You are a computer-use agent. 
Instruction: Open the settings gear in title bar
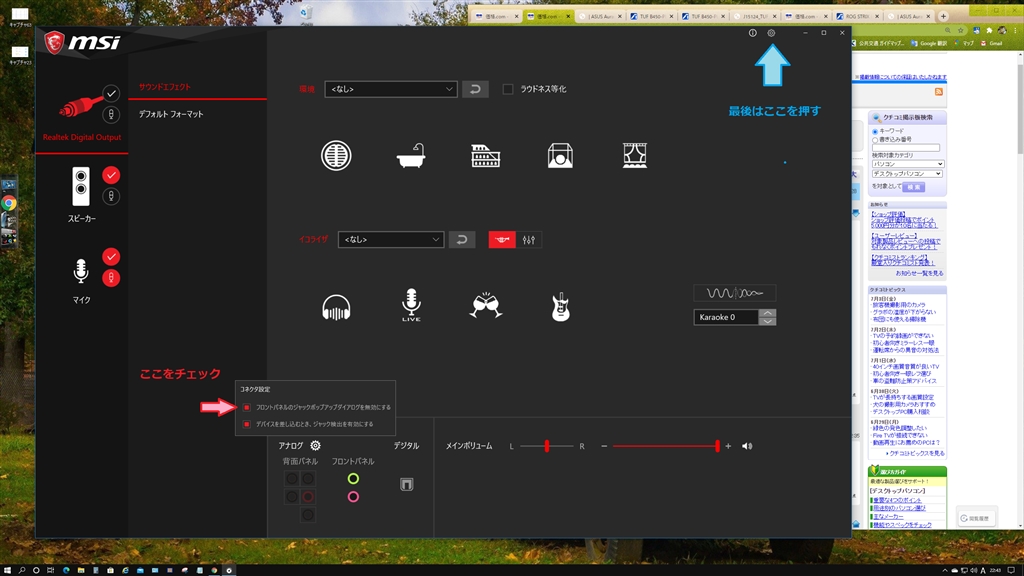pyautogui.click(x=771, y=33)
